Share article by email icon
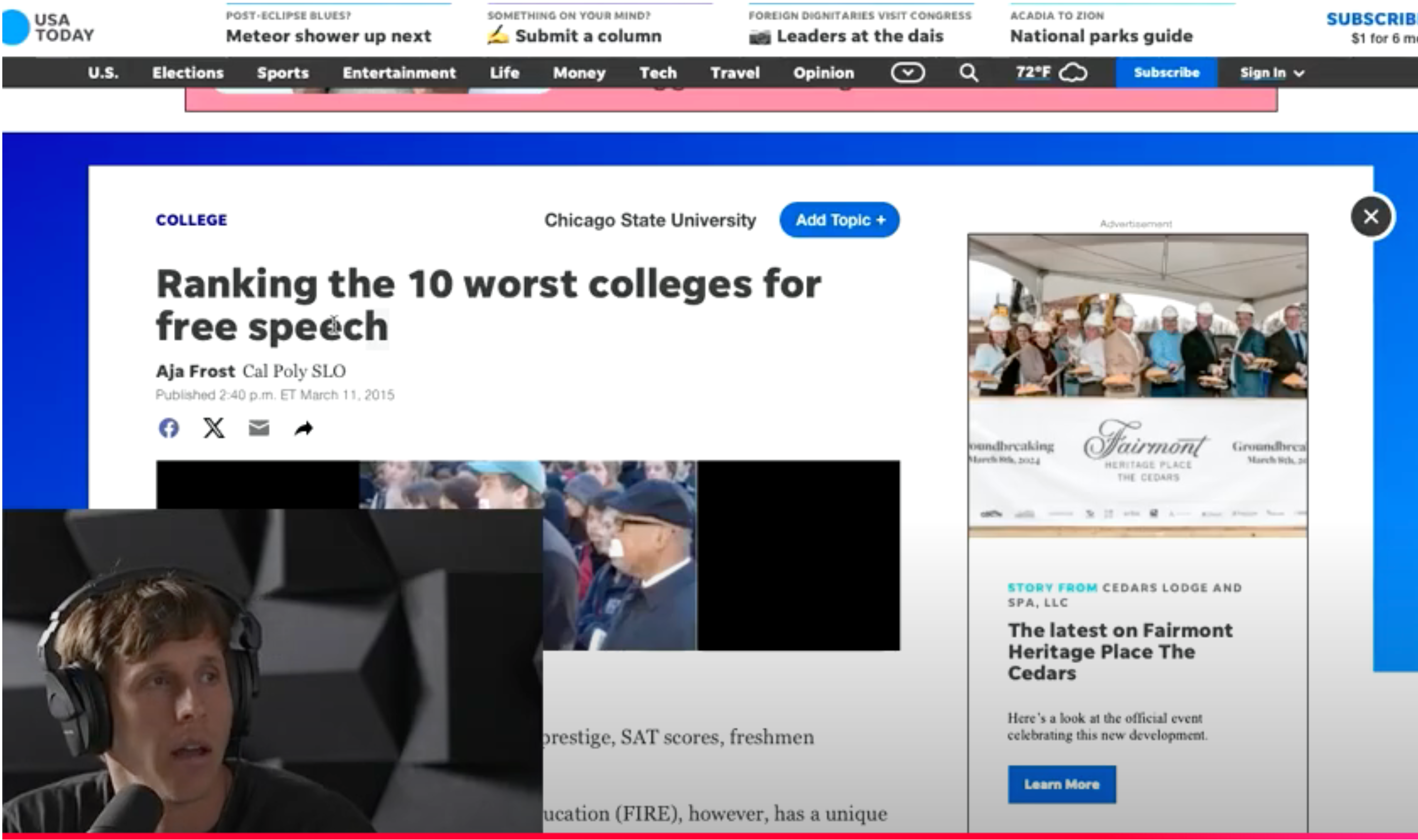1418x840 pixels. [x=259, y=428]
